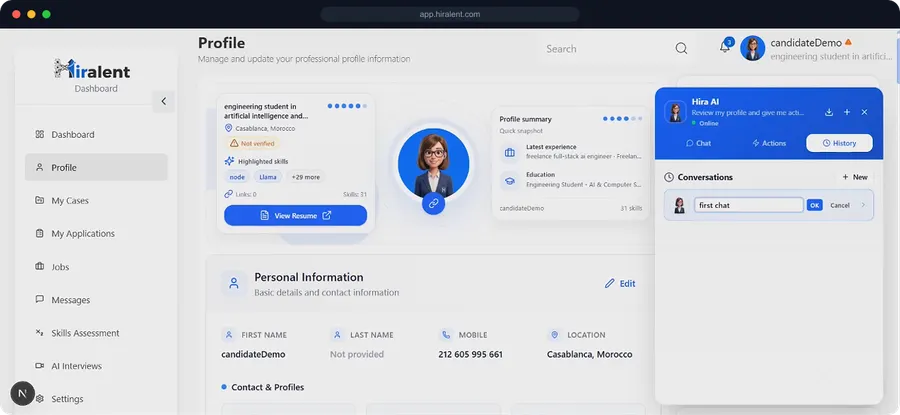
Task: Expand the +29 more skills tag
Action: [x=305, y=177]
